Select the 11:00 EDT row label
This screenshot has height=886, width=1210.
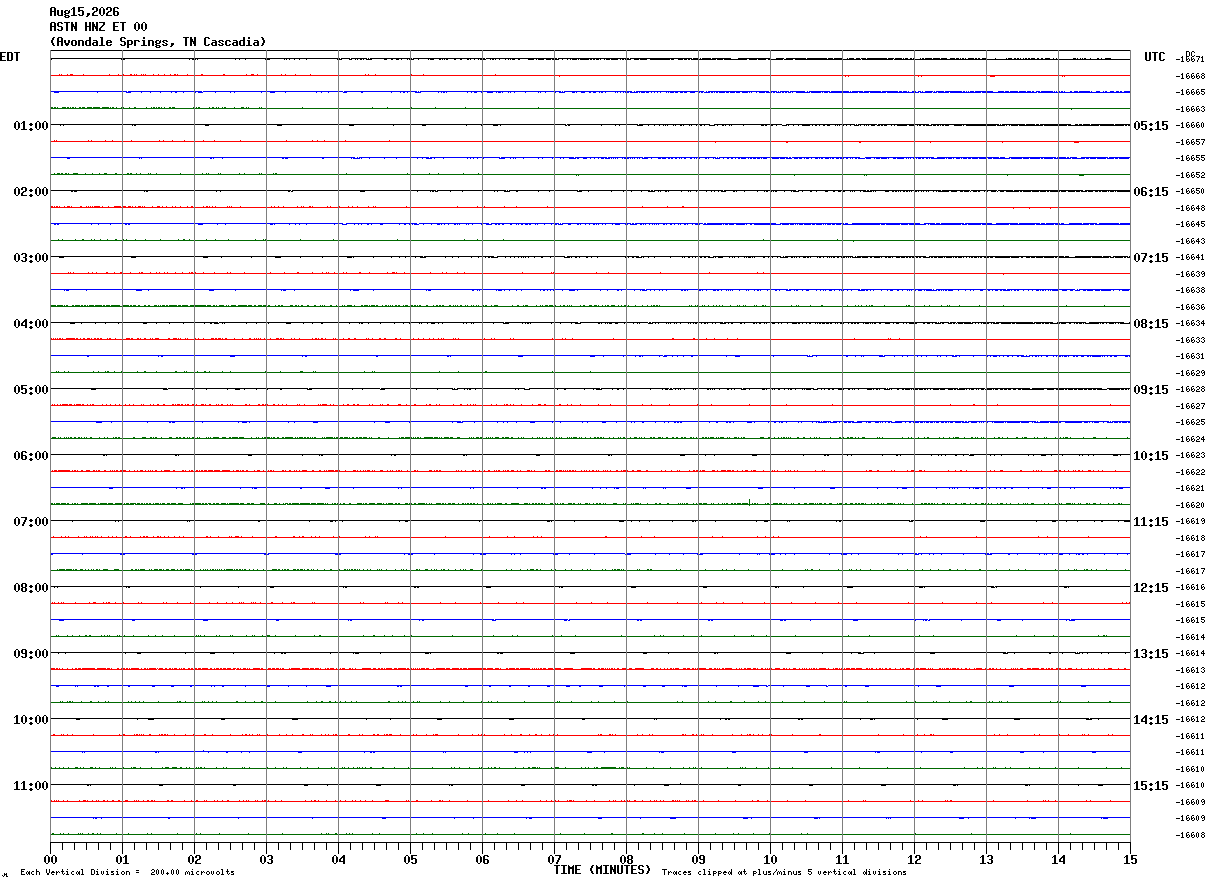click(x=31, y=786)
